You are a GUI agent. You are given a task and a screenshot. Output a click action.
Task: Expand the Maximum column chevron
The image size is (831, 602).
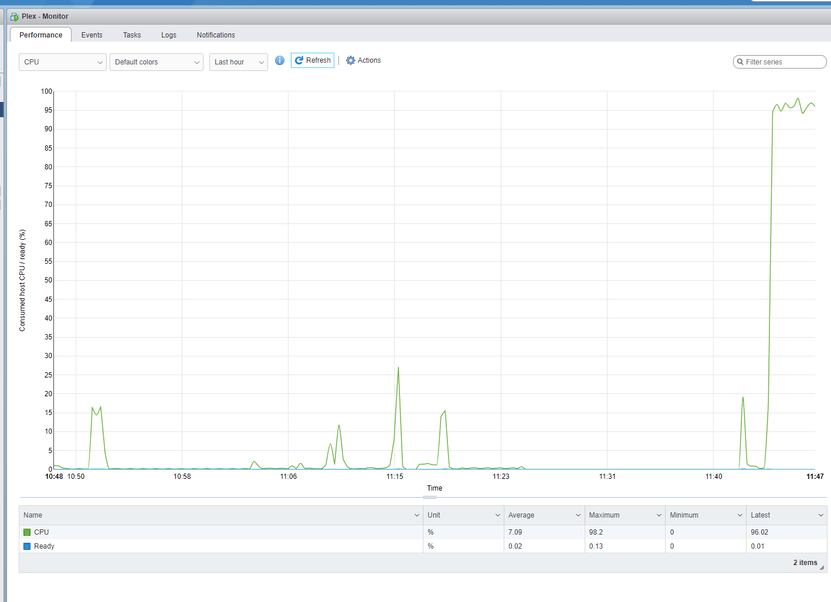click(x=659, y=515)
